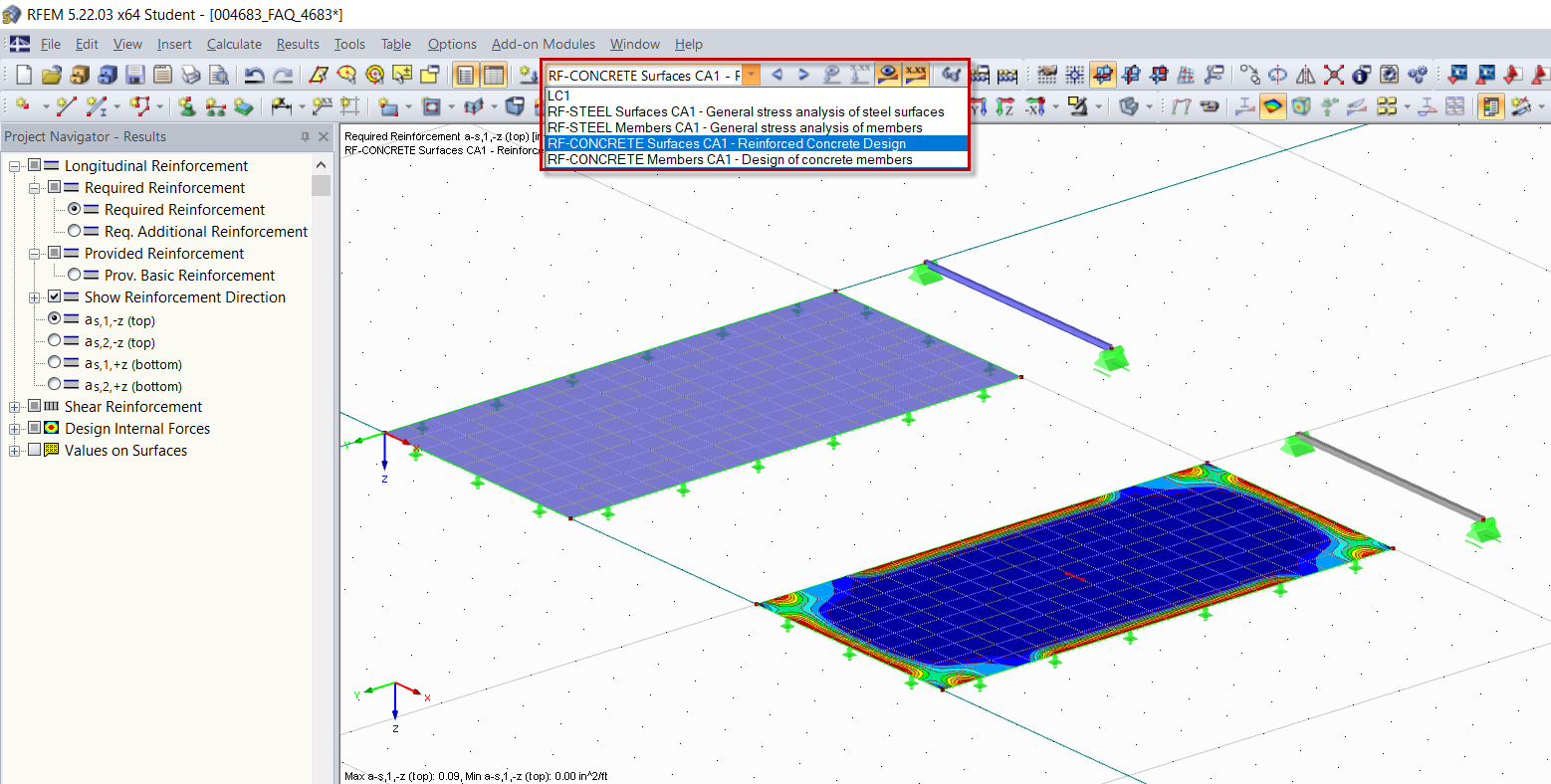Select the rainbow panel colored results icon
Viewport: 1551px width, 784px height.
pos(1272,104)
